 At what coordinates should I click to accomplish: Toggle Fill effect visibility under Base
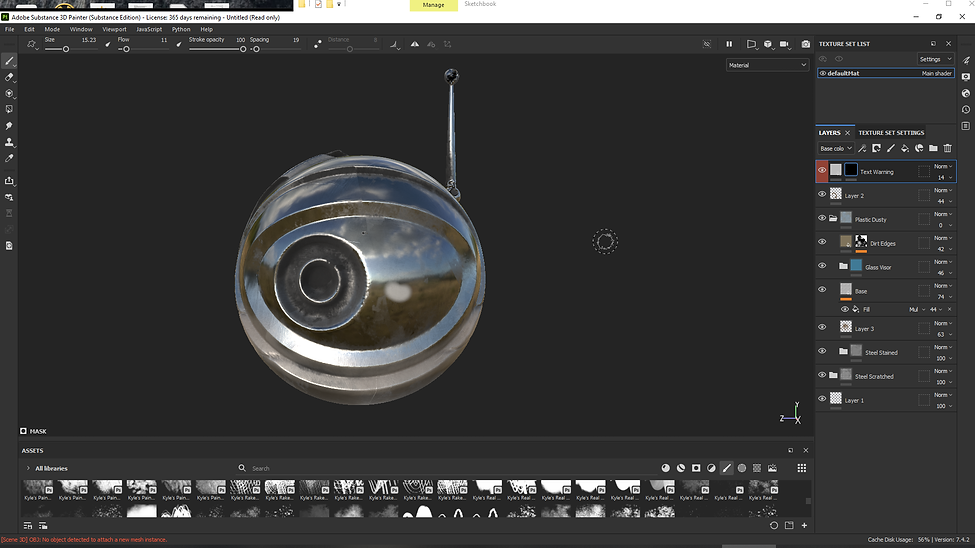click(x=844, y=309)
